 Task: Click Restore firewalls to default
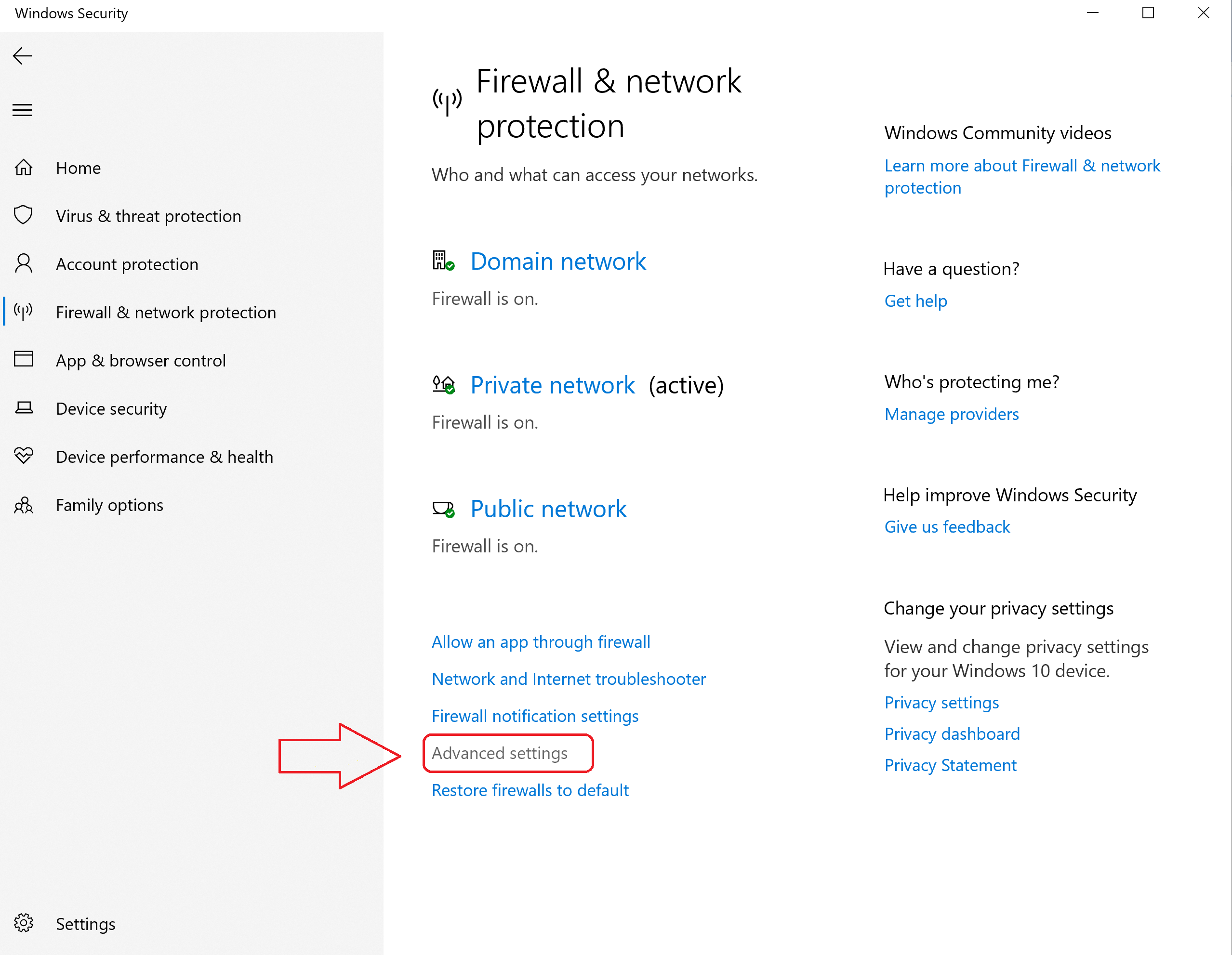tap(530, 790)
